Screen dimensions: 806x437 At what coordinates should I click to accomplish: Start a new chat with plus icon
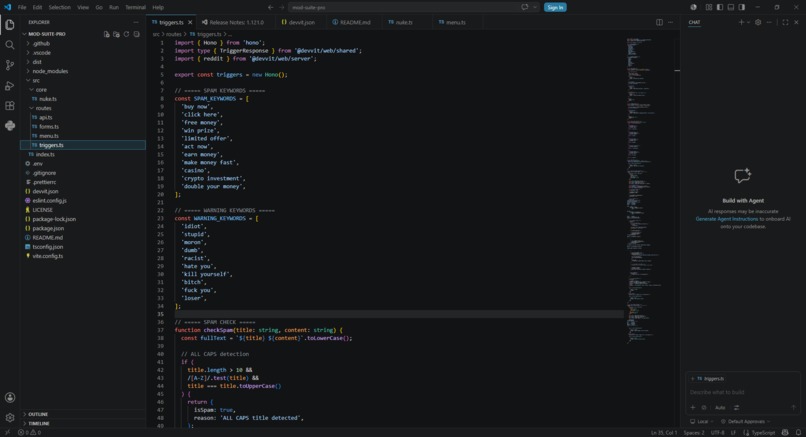coord(741,22)
